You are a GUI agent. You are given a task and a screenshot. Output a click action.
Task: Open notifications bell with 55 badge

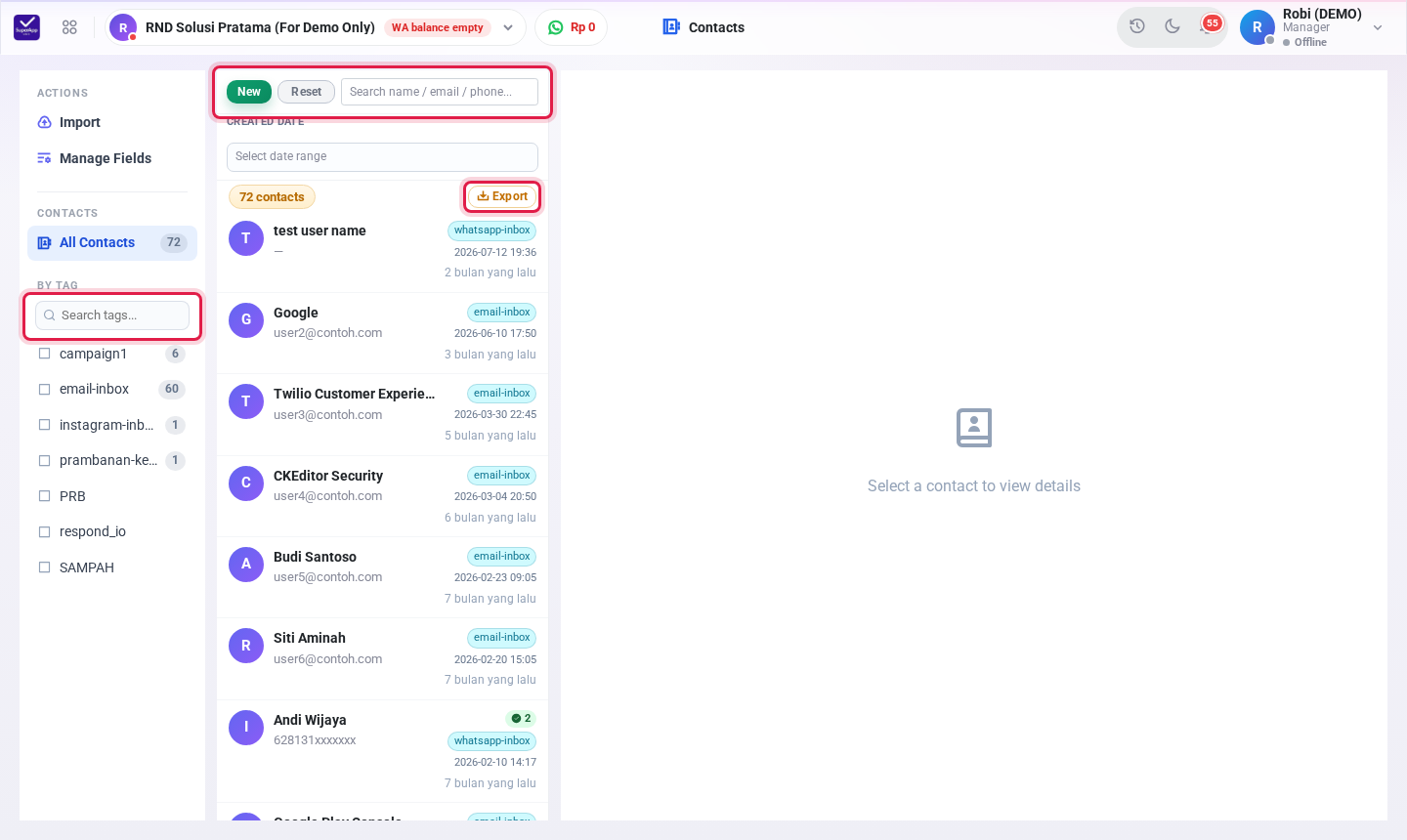(1209, 25)
